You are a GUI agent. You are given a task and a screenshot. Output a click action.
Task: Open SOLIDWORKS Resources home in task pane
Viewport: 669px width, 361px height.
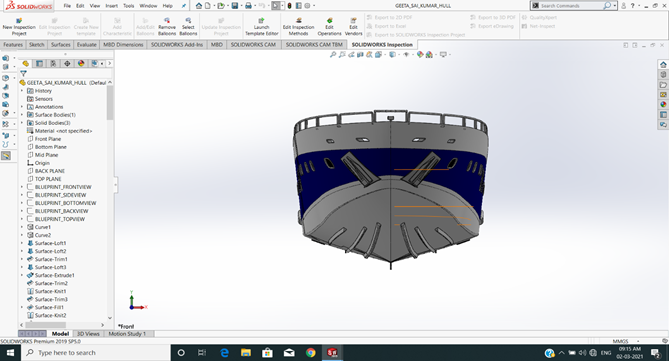tap(663, 64)
